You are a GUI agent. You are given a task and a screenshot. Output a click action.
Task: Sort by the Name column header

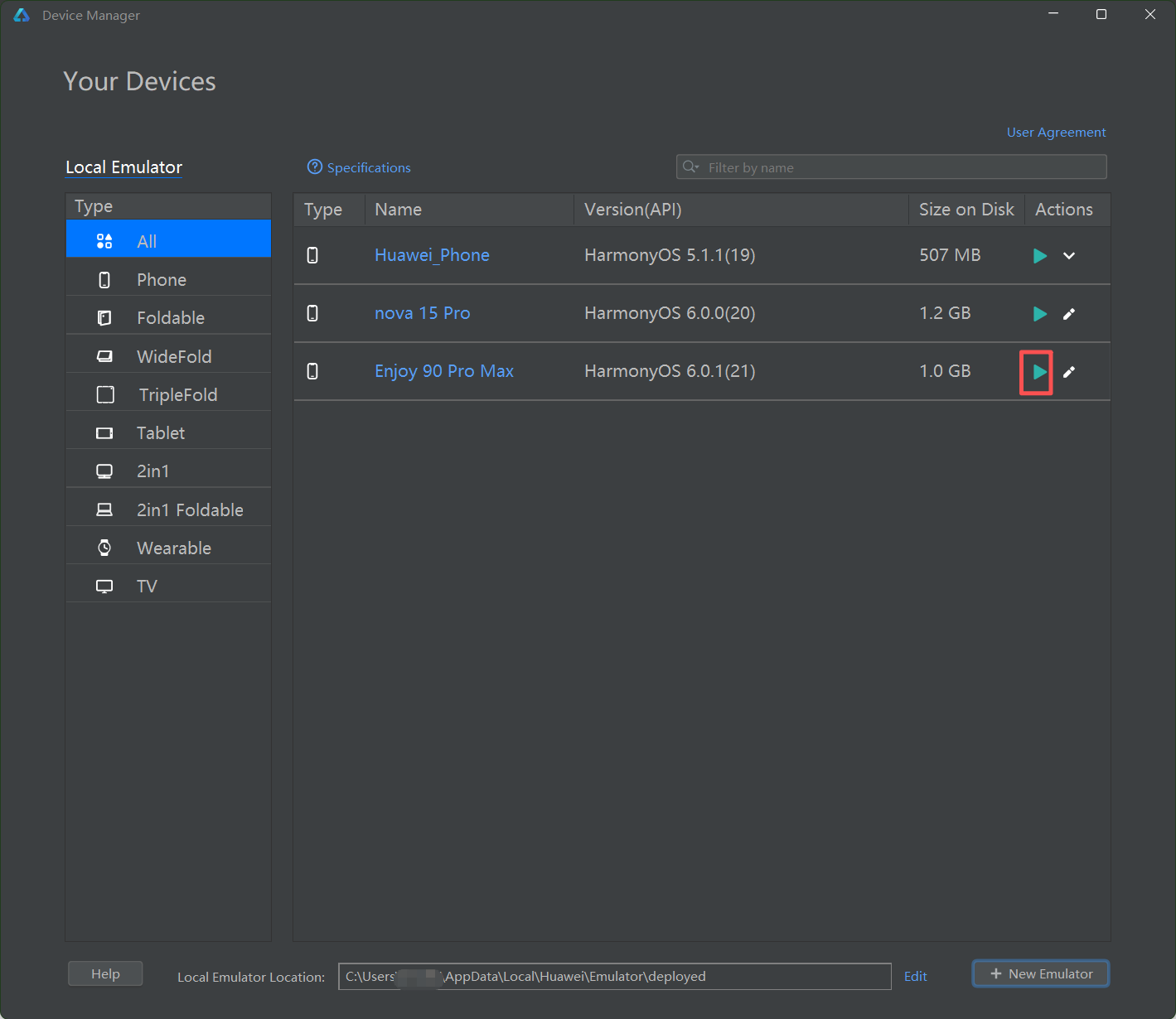[469, 210]
